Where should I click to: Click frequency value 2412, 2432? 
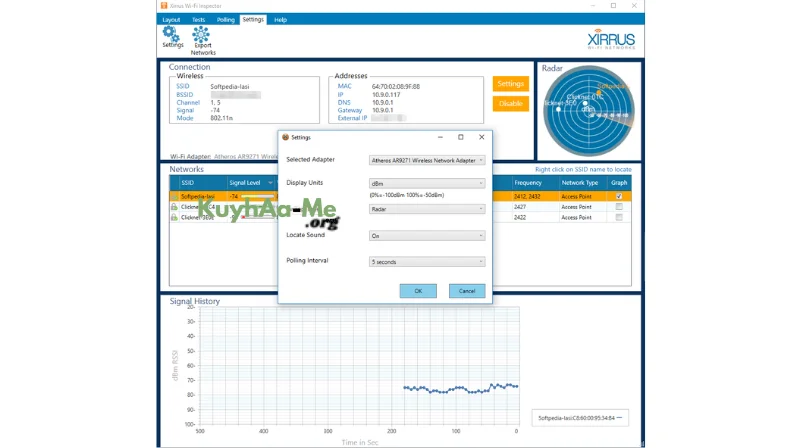tap(527, 196)
